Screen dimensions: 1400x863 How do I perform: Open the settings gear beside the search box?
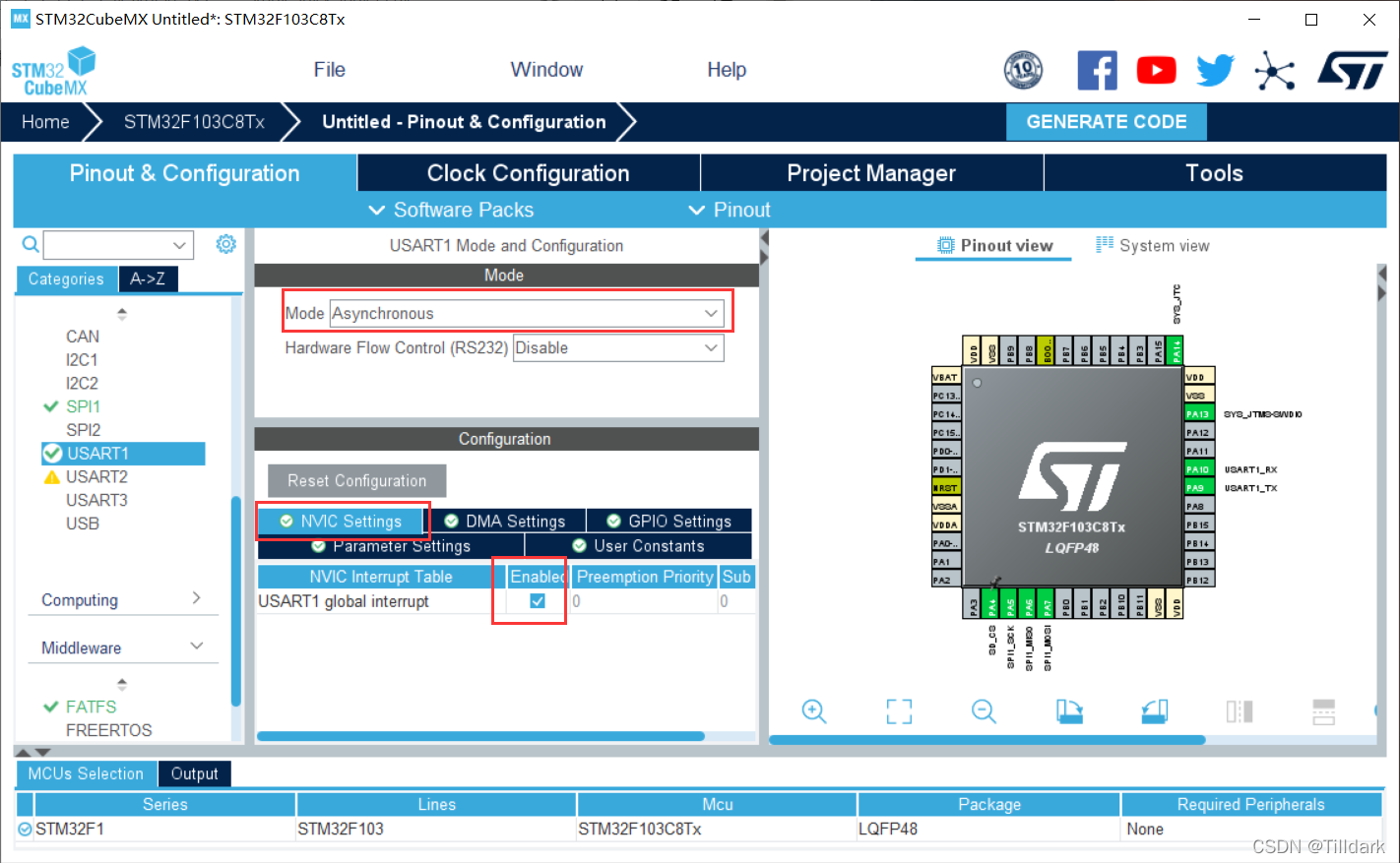(226, 244)
